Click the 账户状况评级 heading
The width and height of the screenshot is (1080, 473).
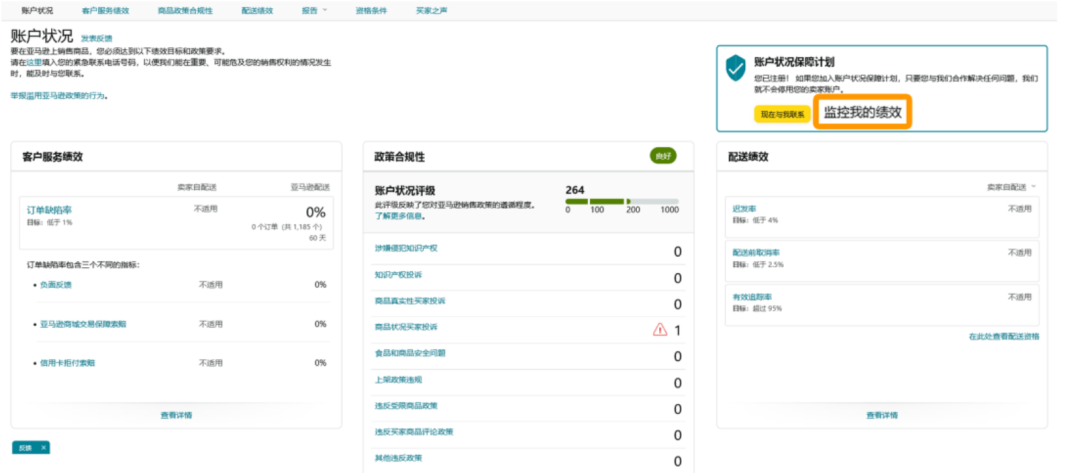tap(405, 191)
